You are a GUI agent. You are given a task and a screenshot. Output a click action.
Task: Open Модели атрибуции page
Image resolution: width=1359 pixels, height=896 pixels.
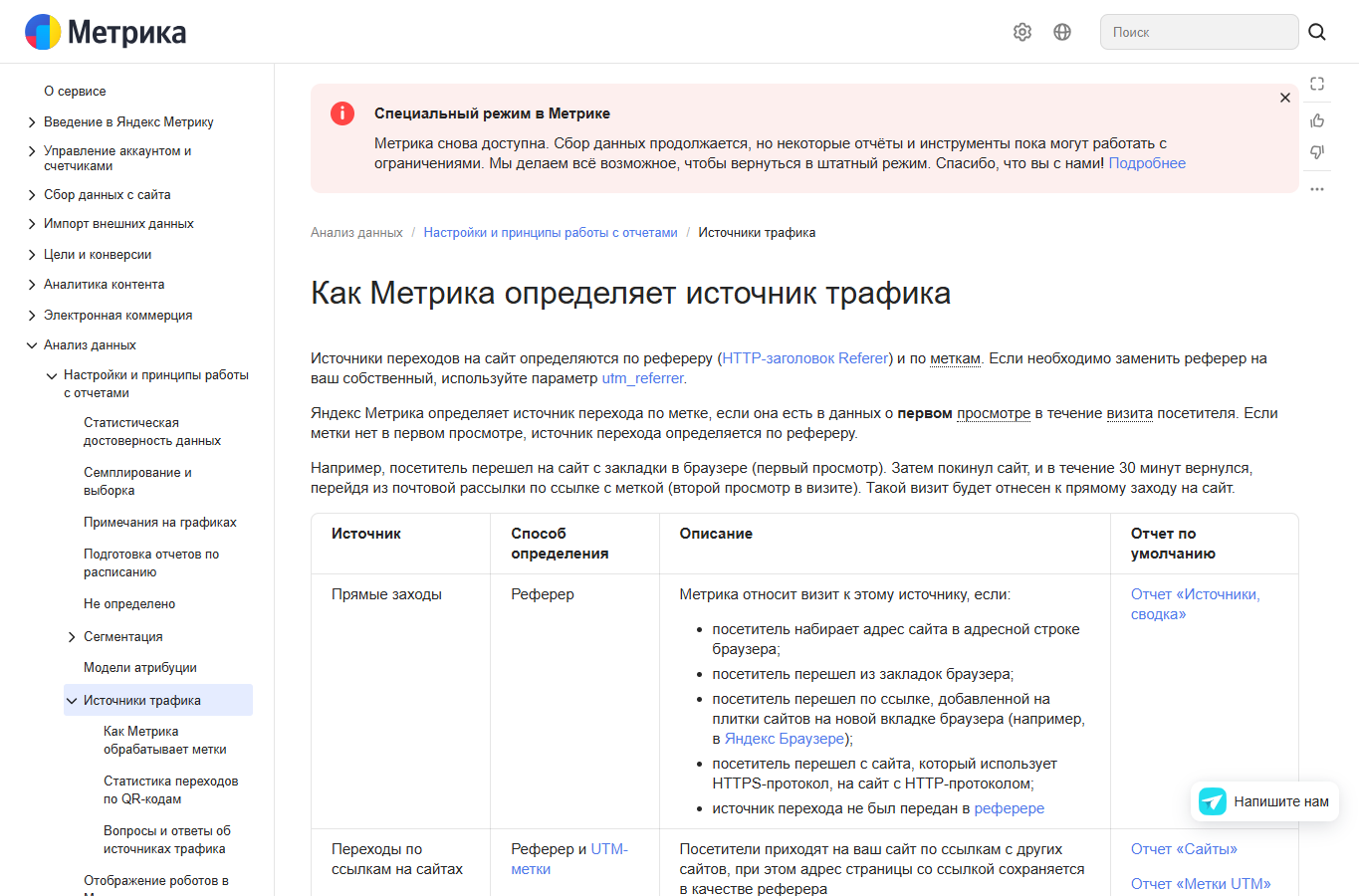[x=140, y=668]
